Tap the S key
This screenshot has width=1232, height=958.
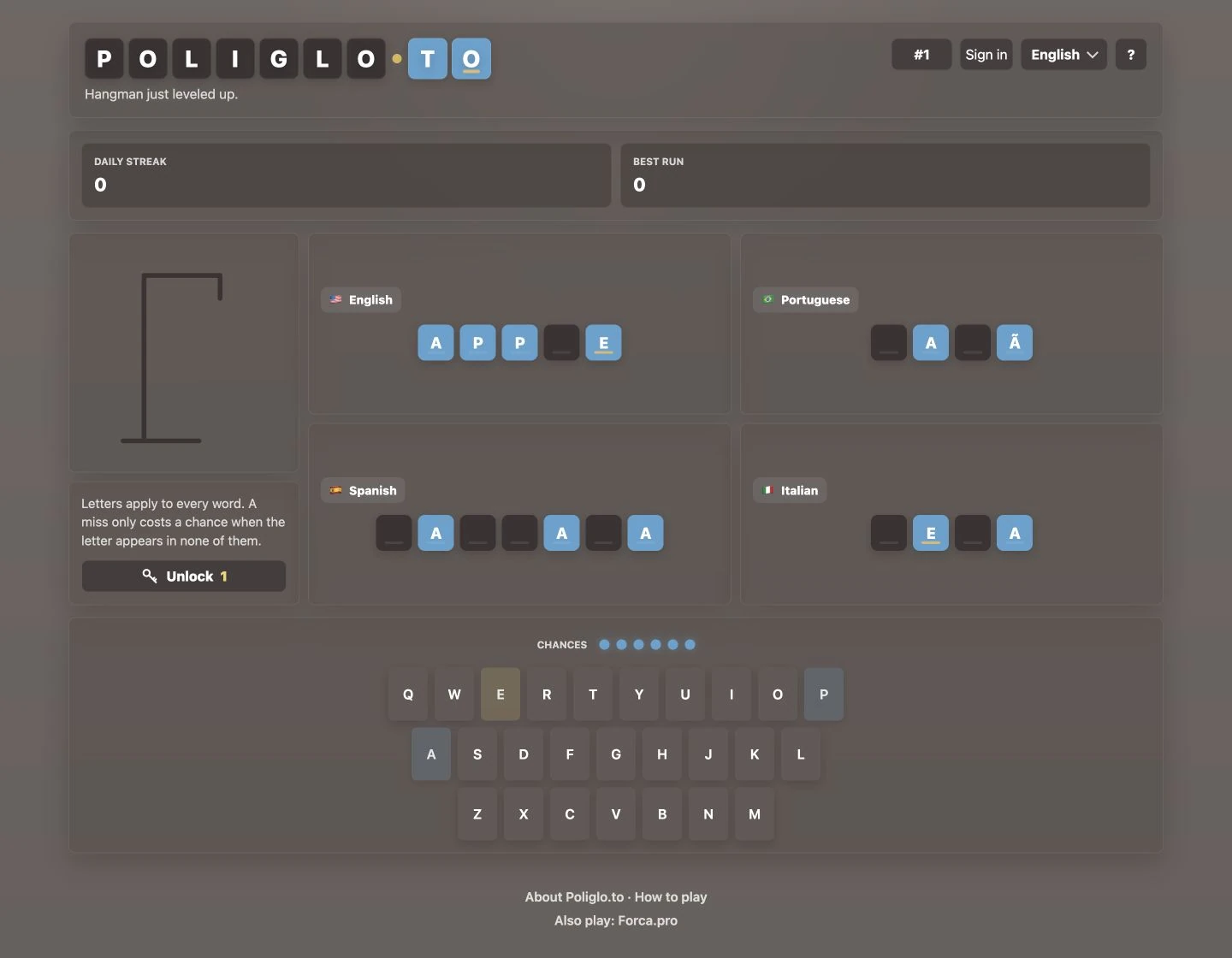click(477, 754)
